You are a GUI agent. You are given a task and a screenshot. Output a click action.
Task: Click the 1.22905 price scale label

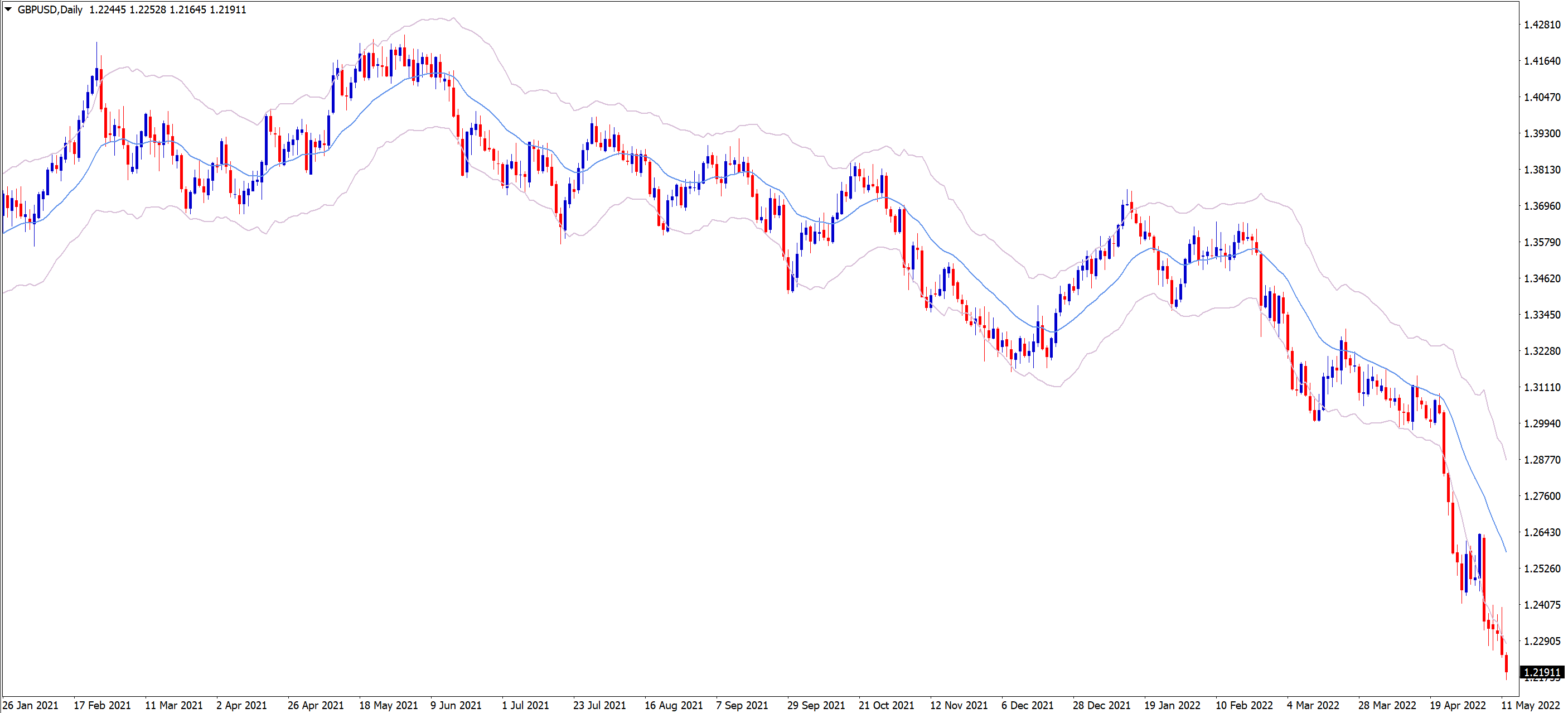pos(1542,641)
